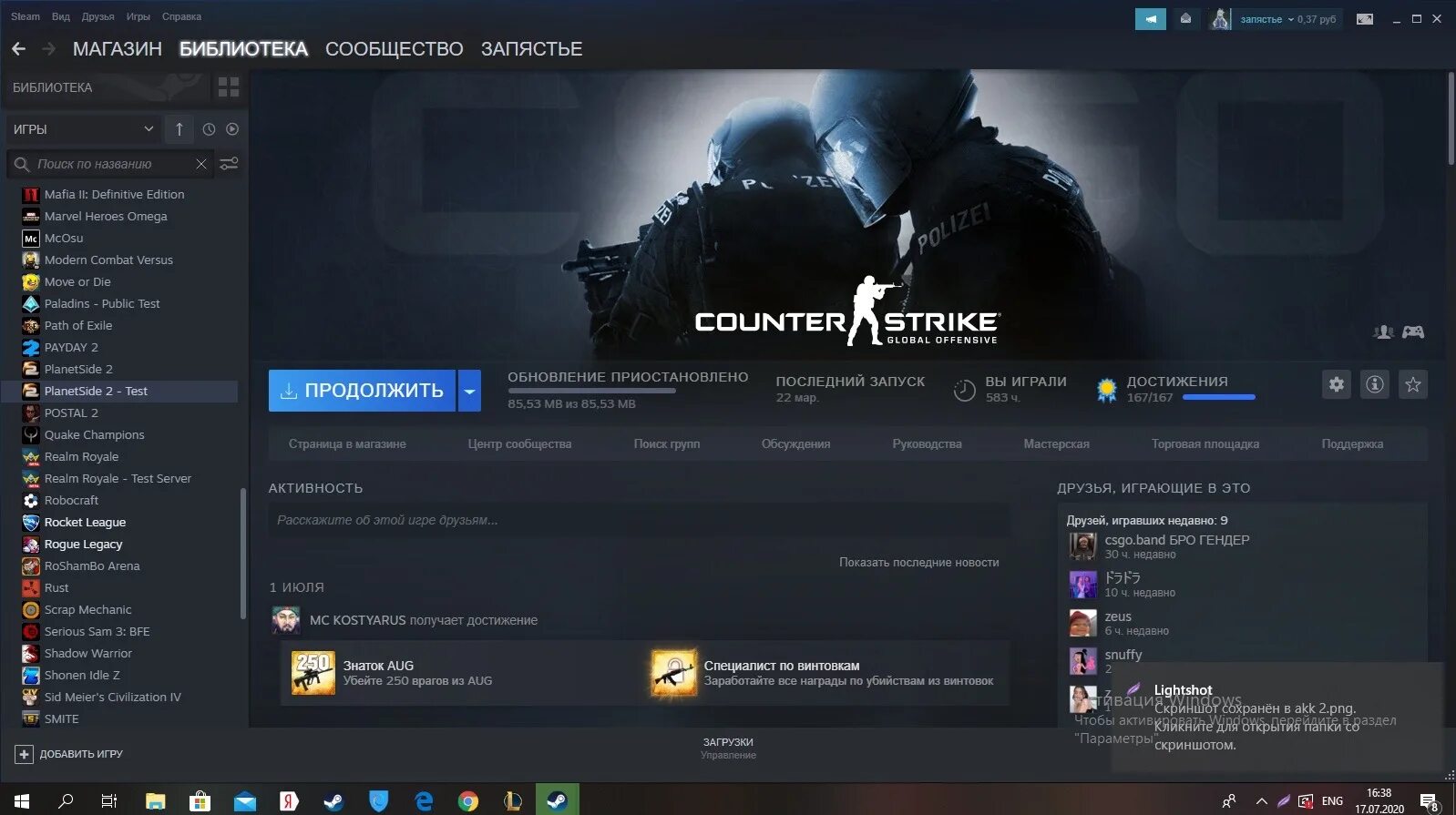
Task: Open the icon left of the minimize button
Action: pos(1364,19)
